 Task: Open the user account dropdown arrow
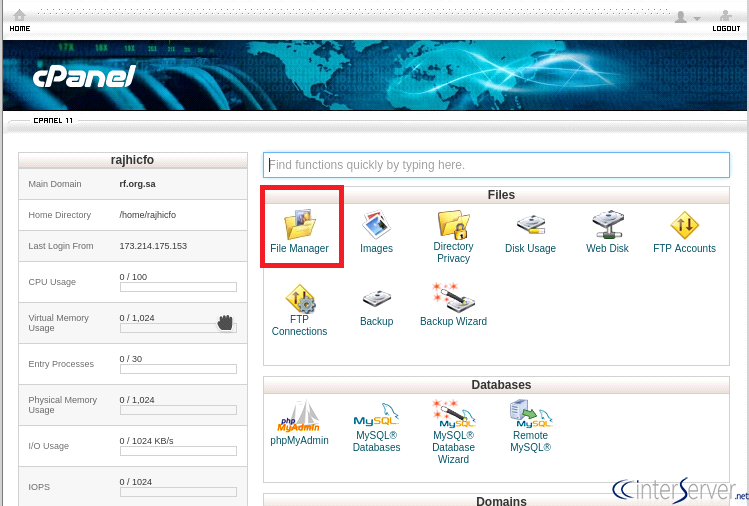point(697,19)
